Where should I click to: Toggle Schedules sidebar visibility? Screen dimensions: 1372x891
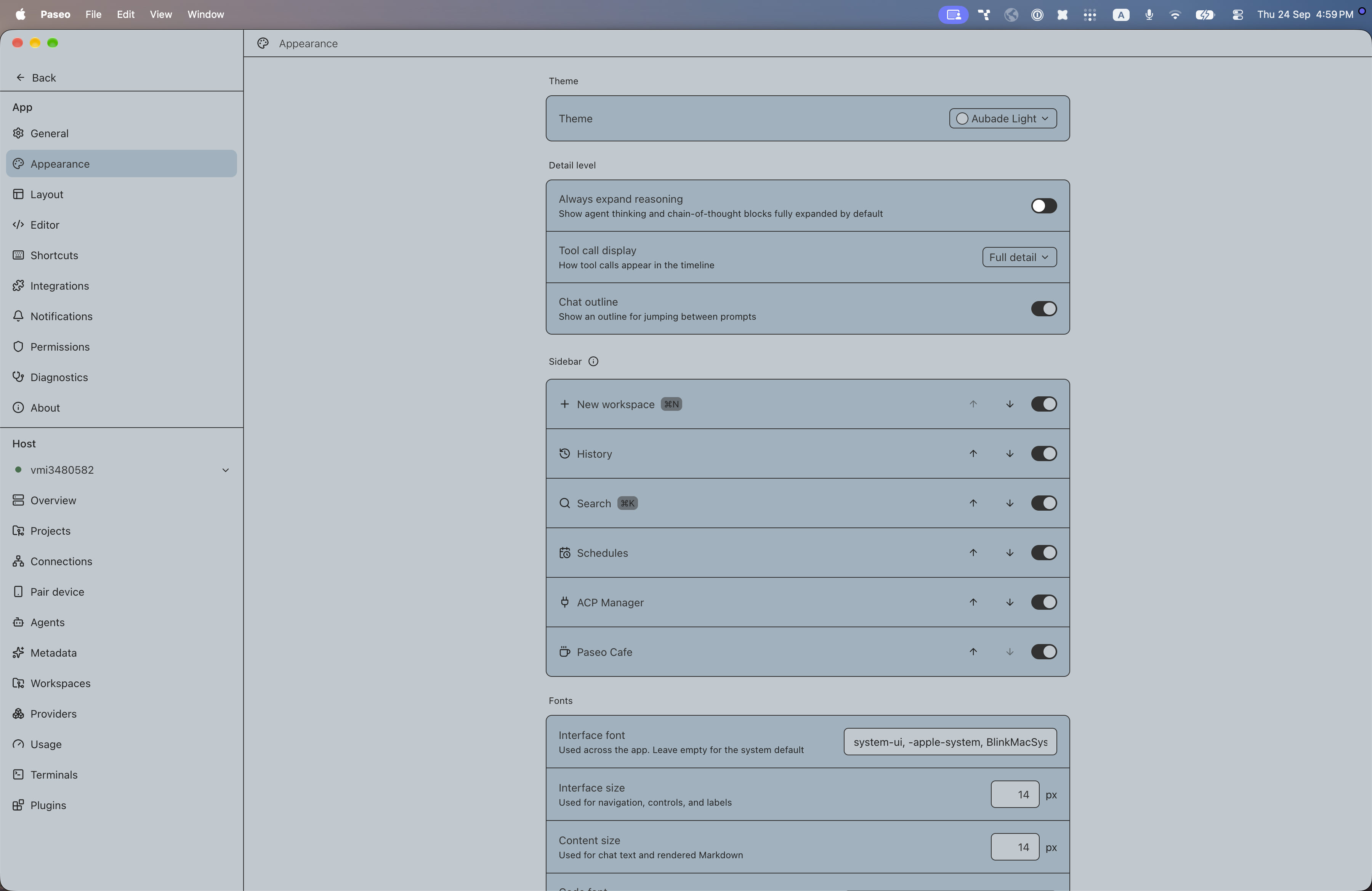click(1043, 553)
